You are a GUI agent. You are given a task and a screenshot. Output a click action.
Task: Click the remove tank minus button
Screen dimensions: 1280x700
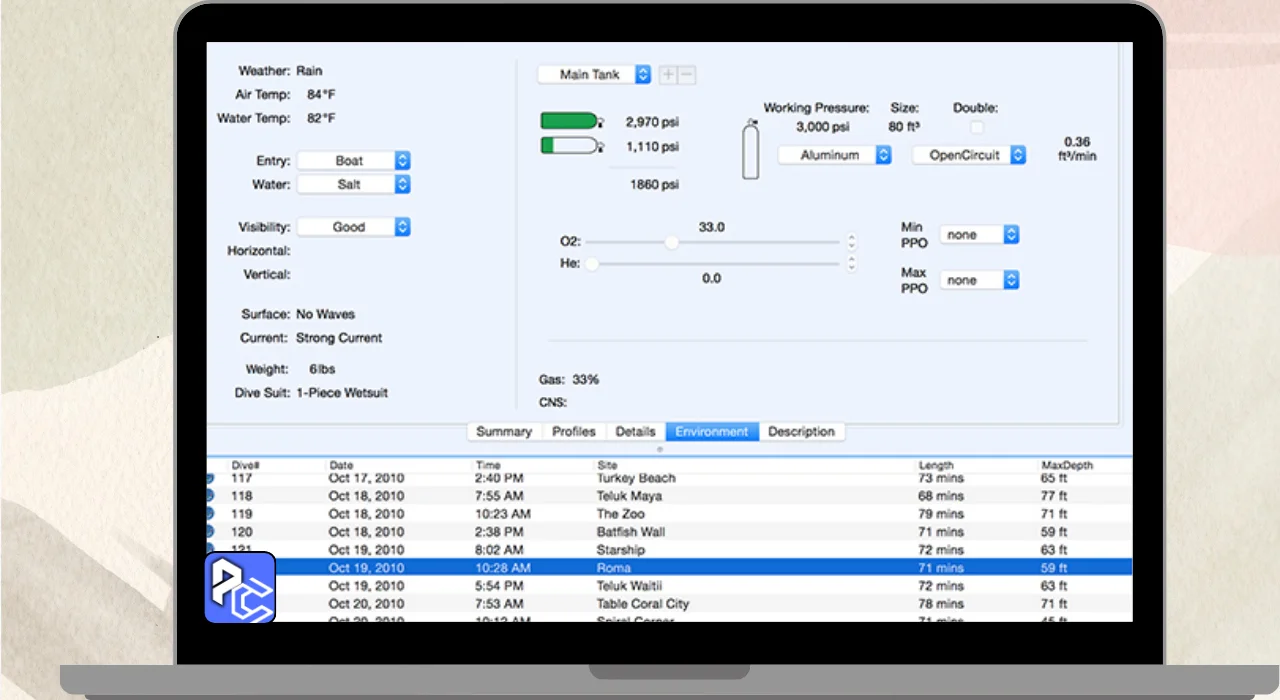pos(687,75)
